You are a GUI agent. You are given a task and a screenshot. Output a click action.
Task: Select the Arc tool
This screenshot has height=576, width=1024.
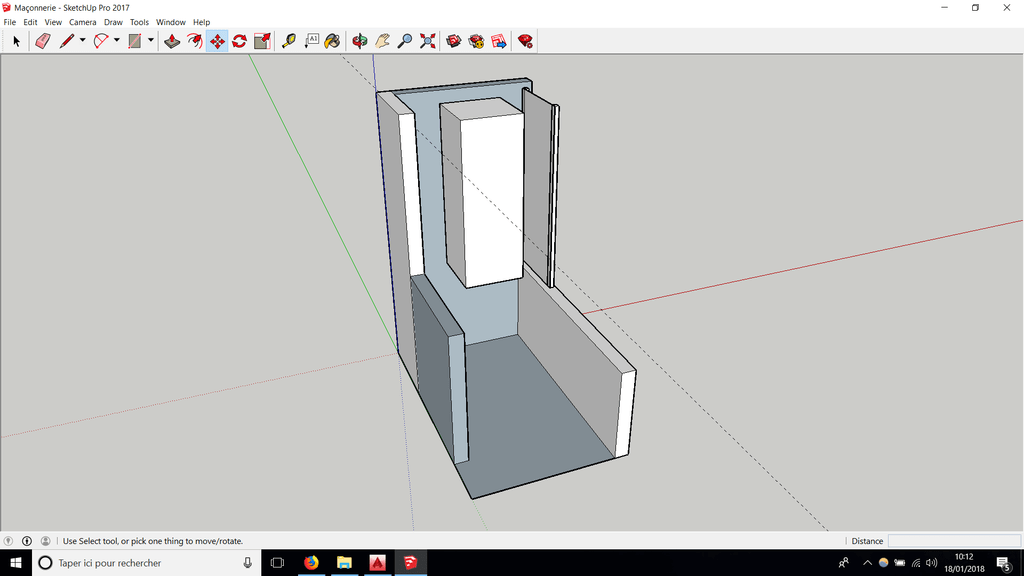pyautogui.click(x=101, y=41)
